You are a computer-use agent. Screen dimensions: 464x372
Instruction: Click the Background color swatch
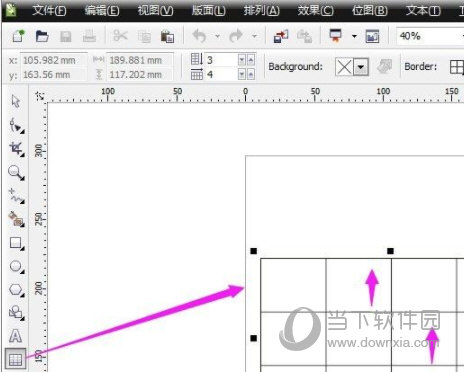(344, 67)
